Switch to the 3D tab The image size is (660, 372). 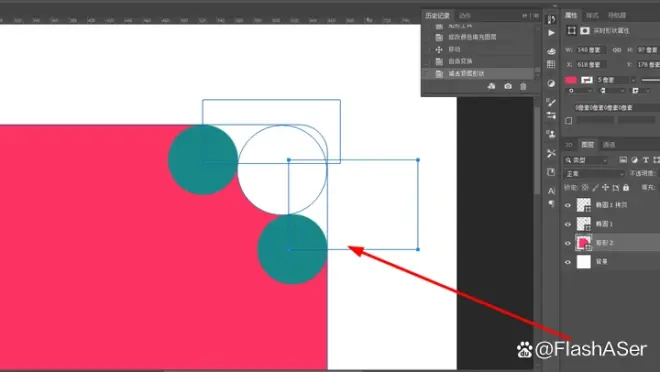click(569, 145)
